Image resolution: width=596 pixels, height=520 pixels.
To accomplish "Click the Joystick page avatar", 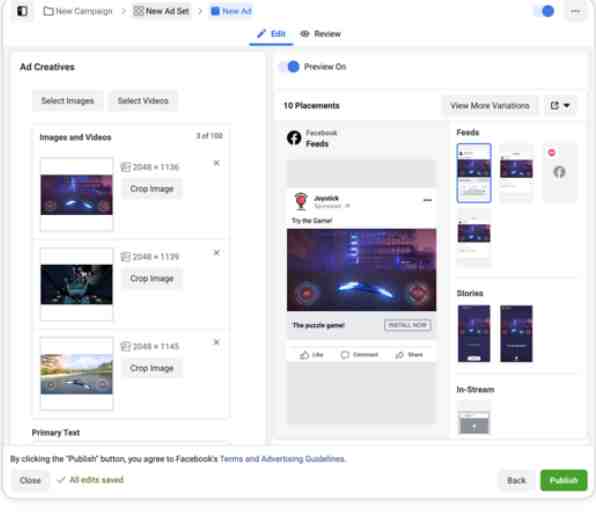I will pos(301,201).
